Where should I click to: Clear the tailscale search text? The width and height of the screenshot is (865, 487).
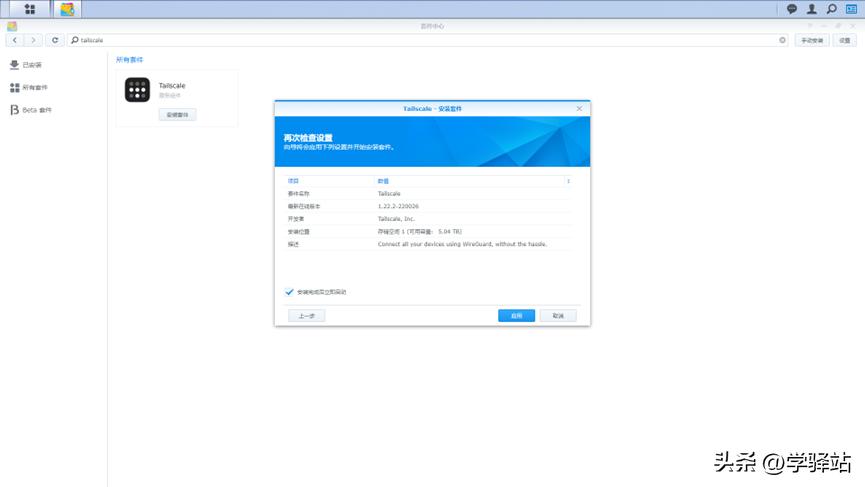click(x=782, y=40)
